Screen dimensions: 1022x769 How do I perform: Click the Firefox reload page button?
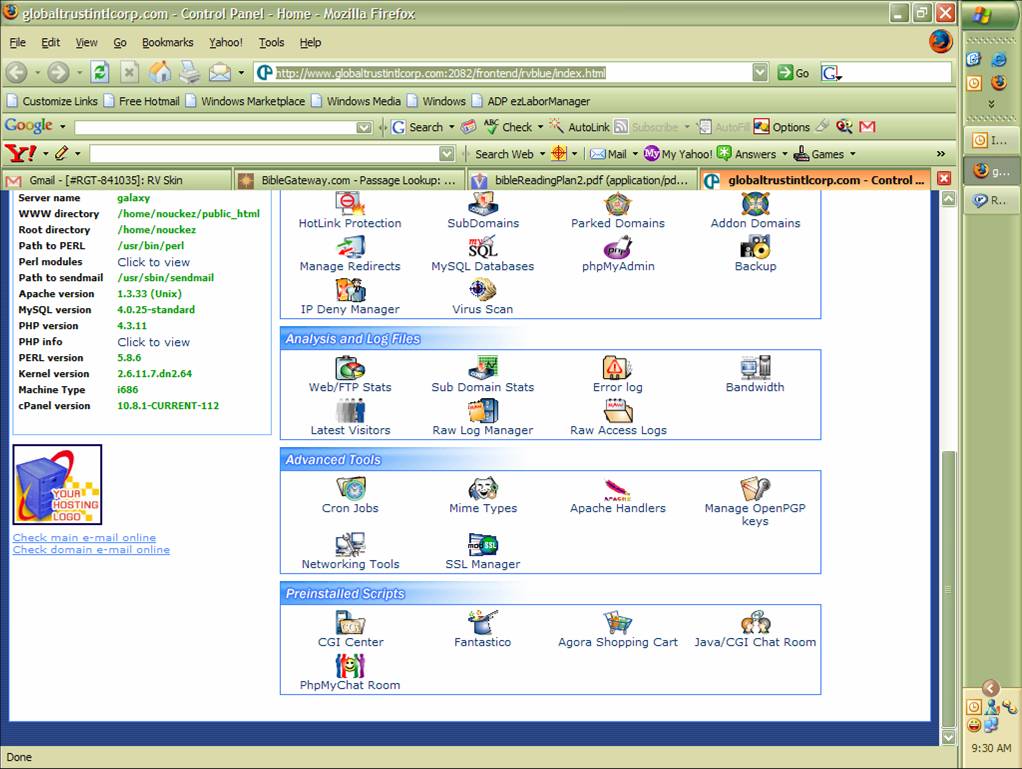pyautogui.click(x=99, y=73)
